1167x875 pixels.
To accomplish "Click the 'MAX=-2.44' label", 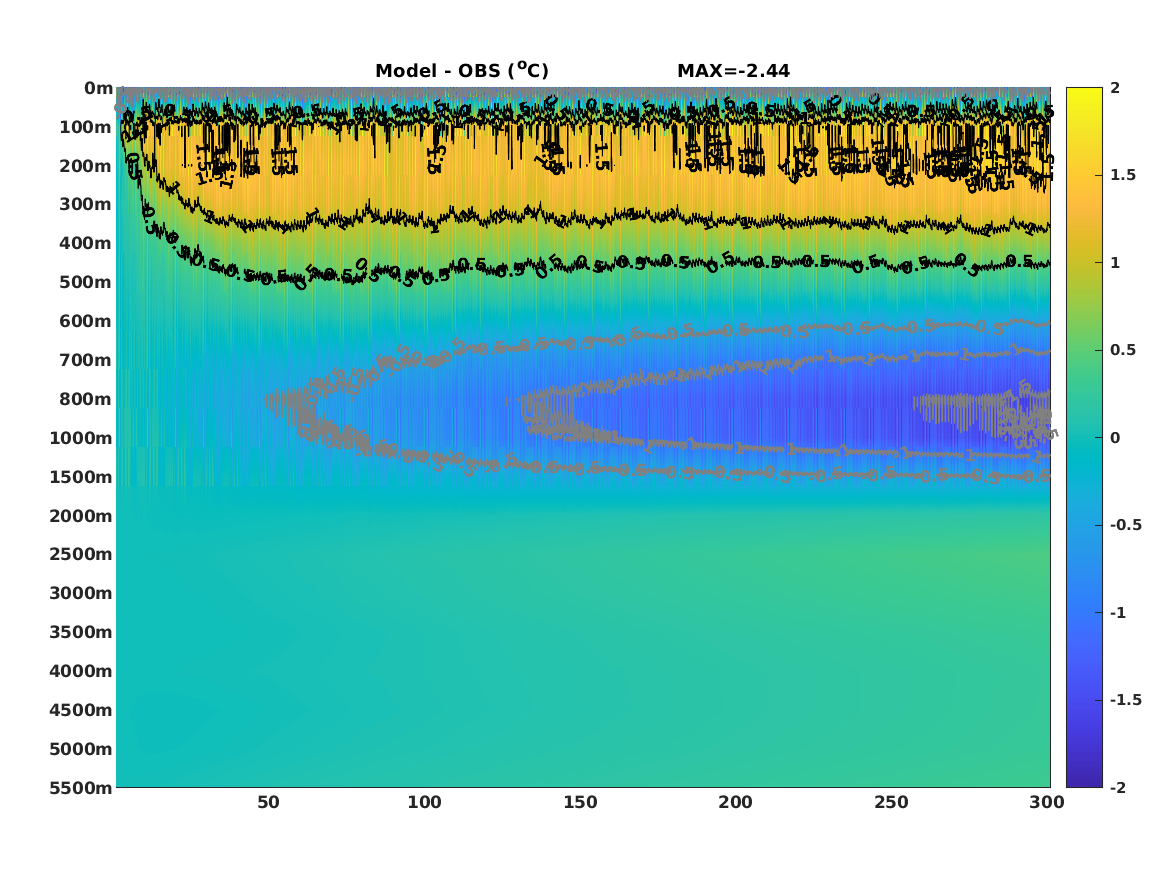I will pos(733,71).
